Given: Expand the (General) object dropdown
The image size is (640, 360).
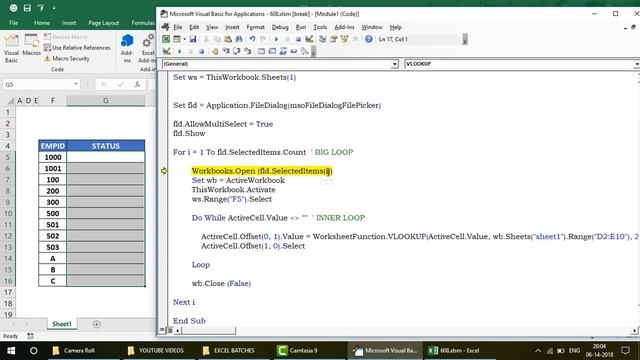Looking at the screenshot, I should point(394,64).
